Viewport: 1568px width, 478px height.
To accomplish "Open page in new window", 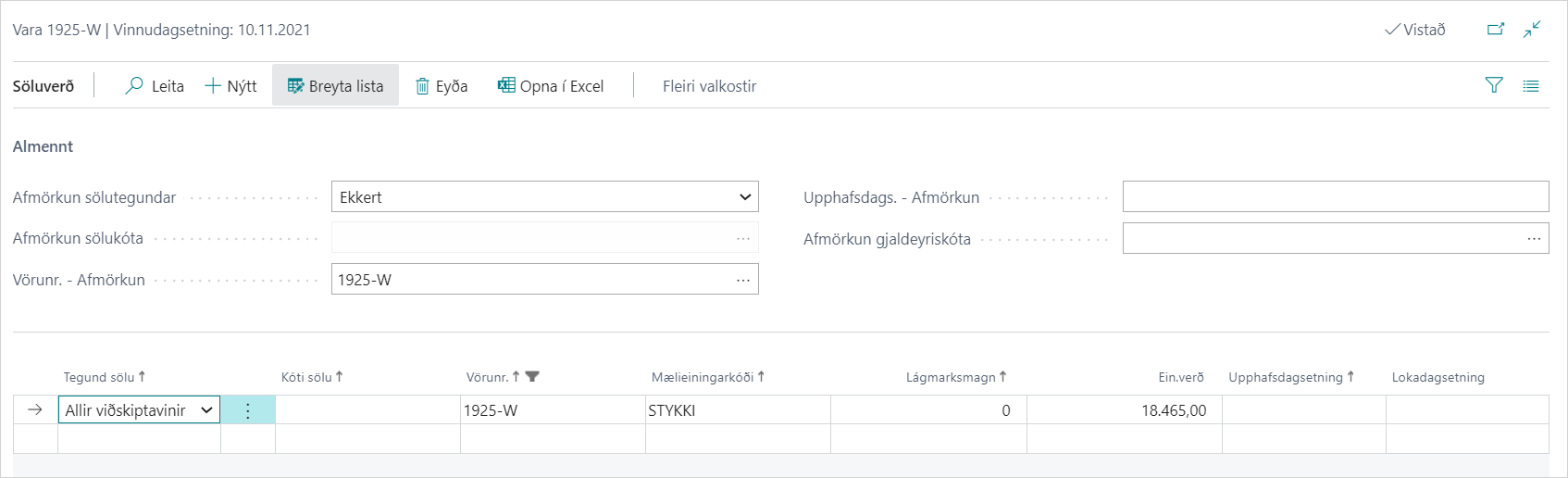I will point(1496,30).
